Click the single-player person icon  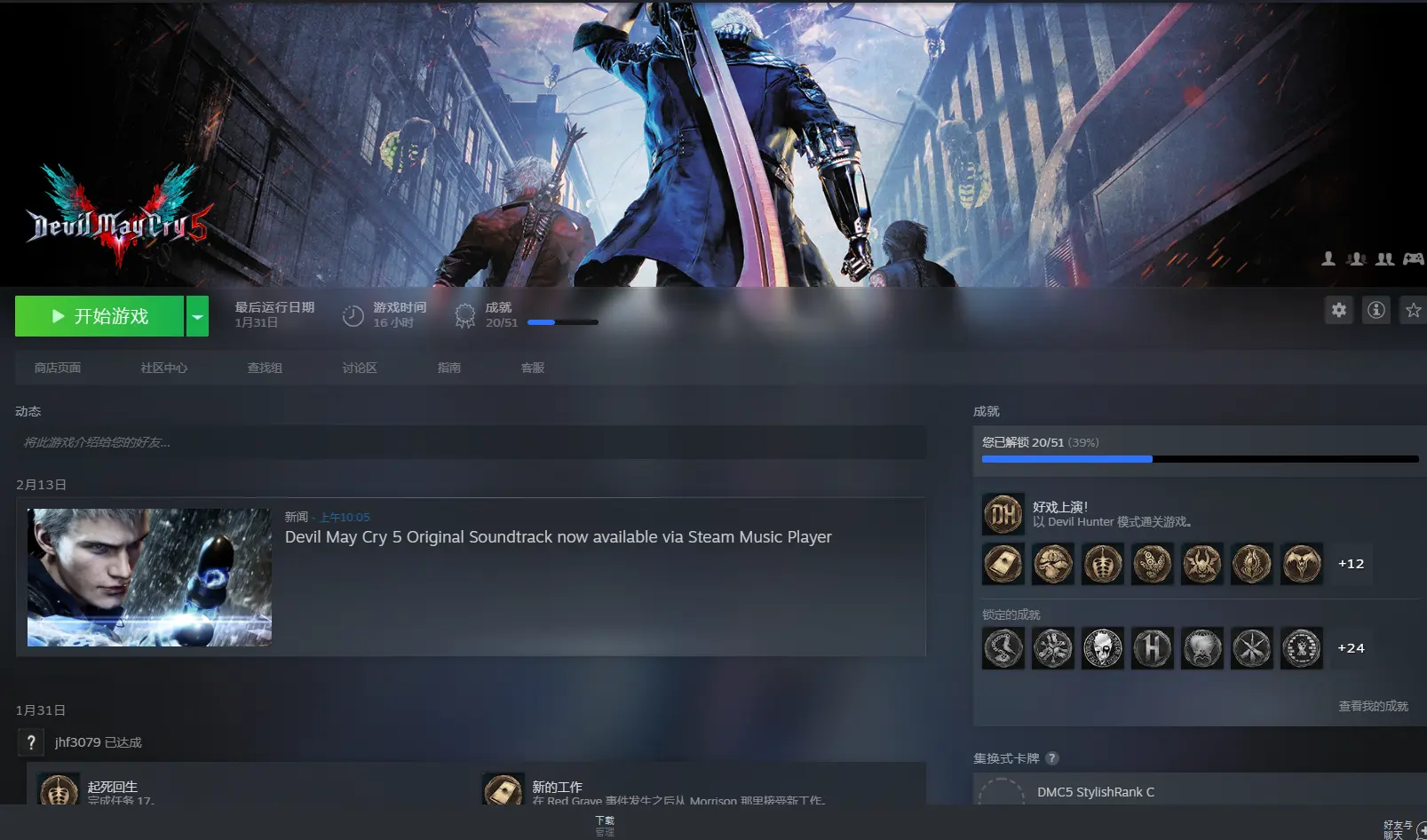(x=1328, y=258)
